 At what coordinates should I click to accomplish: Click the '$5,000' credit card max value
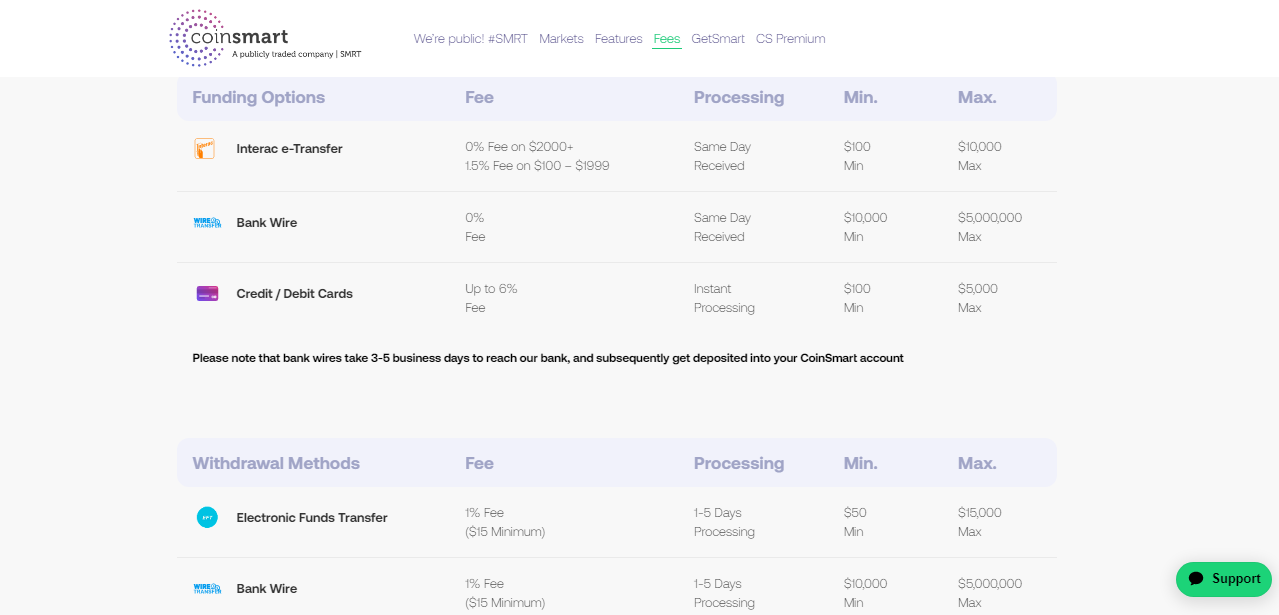pos(978,289)
